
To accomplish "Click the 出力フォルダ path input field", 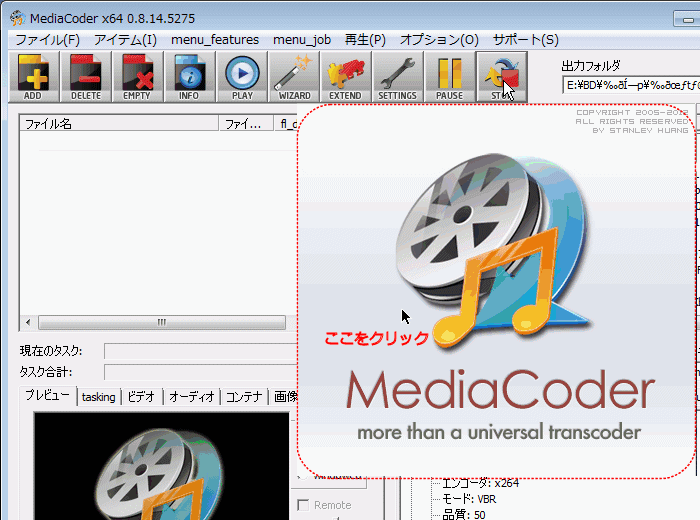I will coord(630,85).
